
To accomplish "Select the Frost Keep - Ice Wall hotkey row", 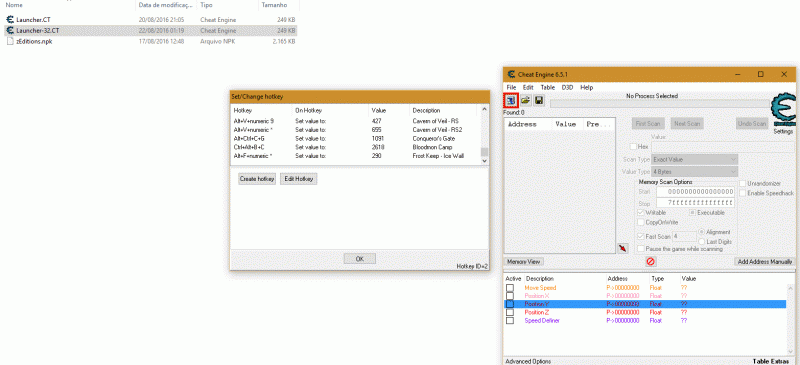I will point(356,156).
